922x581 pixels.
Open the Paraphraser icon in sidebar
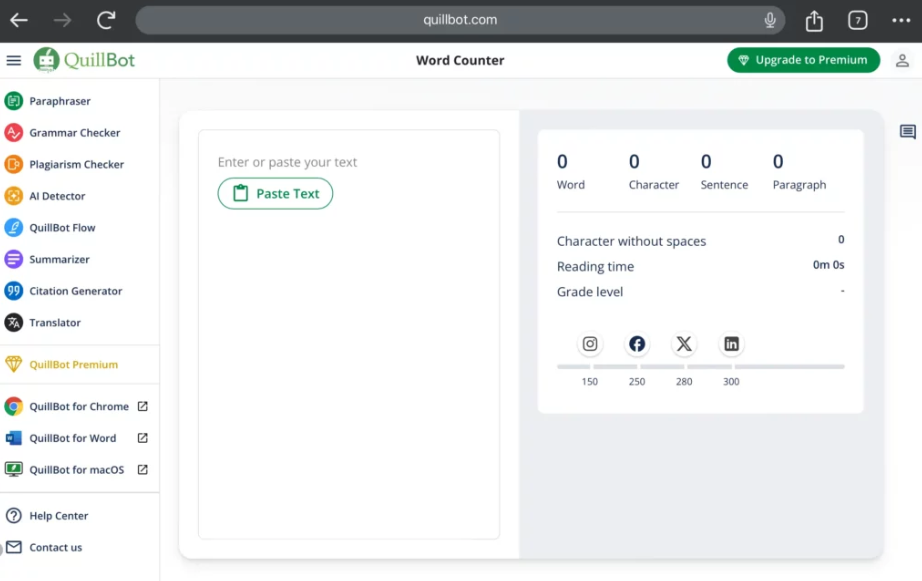tap(14, 101)
